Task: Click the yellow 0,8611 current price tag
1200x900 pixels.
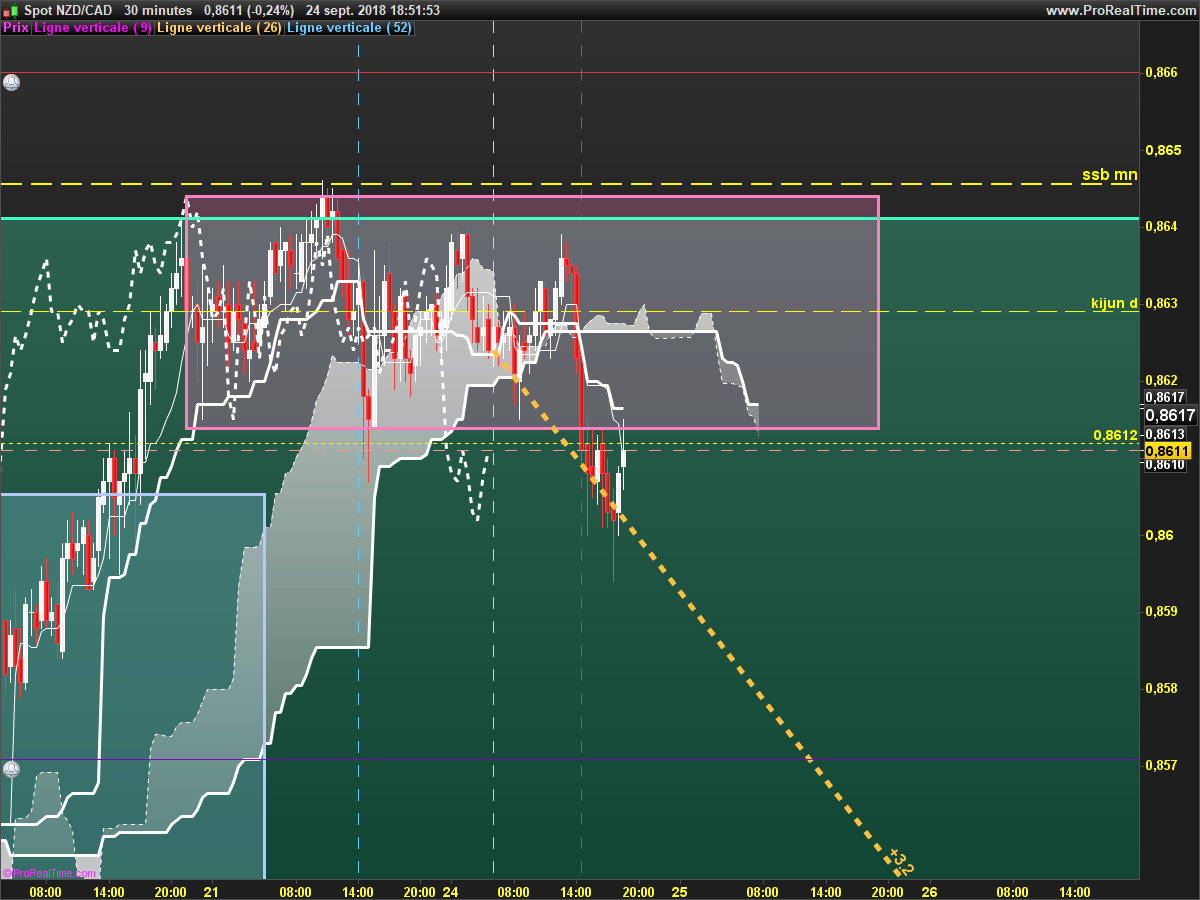Action: coord(1168,452)
